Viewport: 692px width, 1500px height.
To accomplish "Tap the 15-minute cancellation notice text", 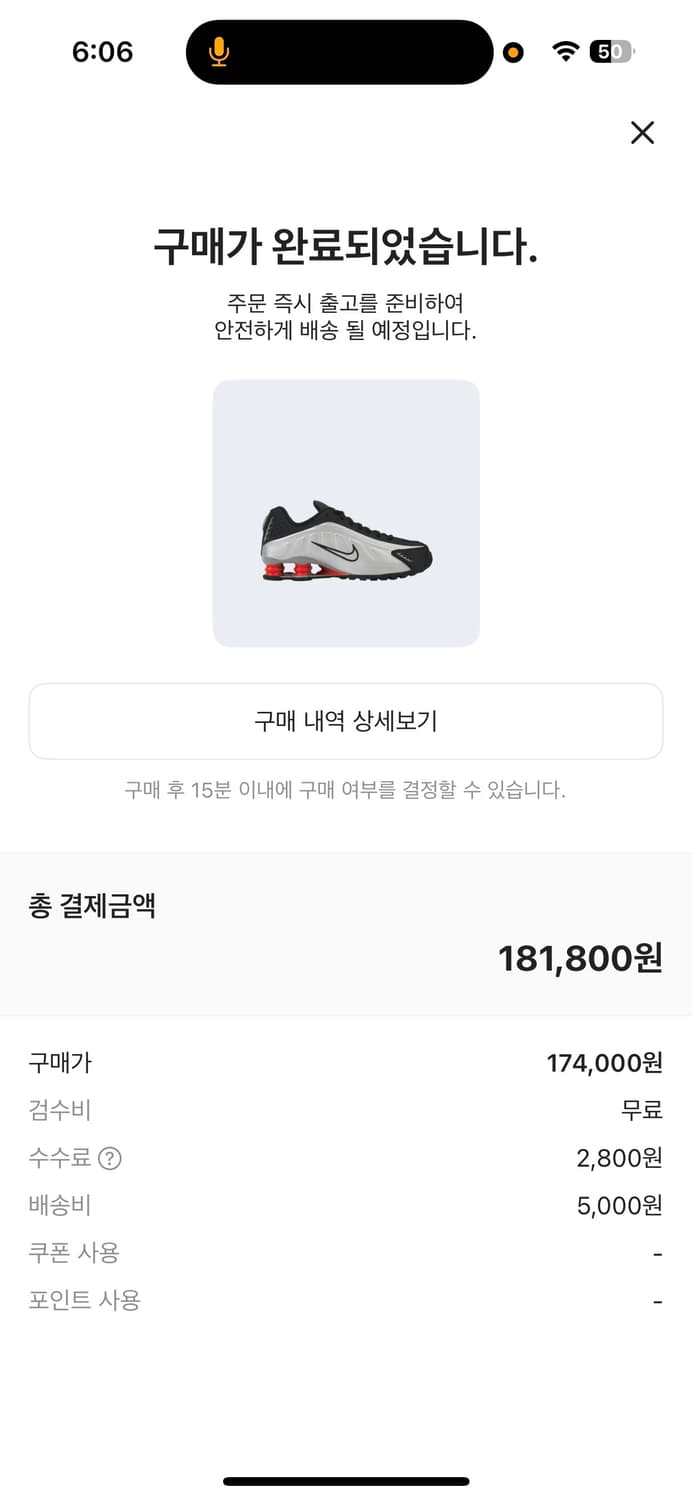I will [x=346, y=791].
